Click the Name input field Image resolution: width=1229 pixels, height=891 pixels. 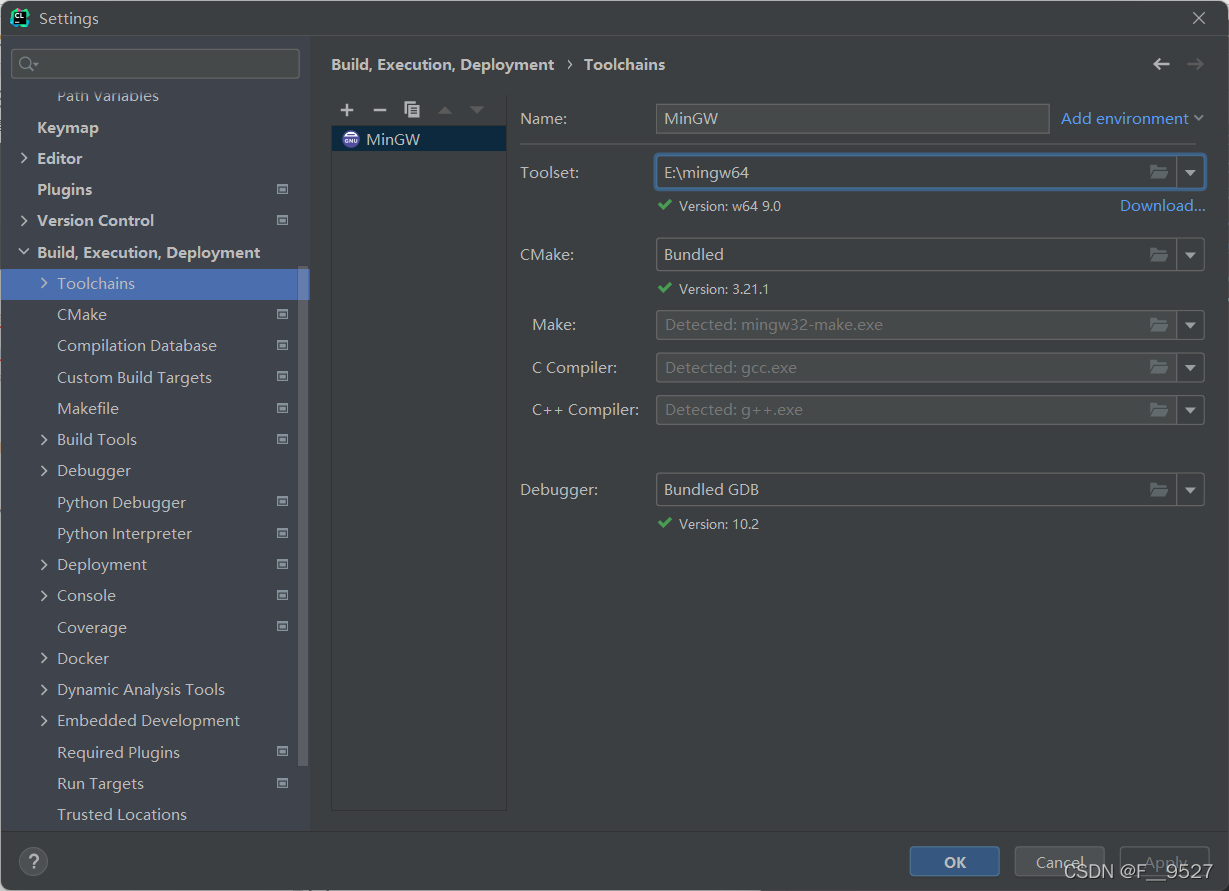click(852, 118)
